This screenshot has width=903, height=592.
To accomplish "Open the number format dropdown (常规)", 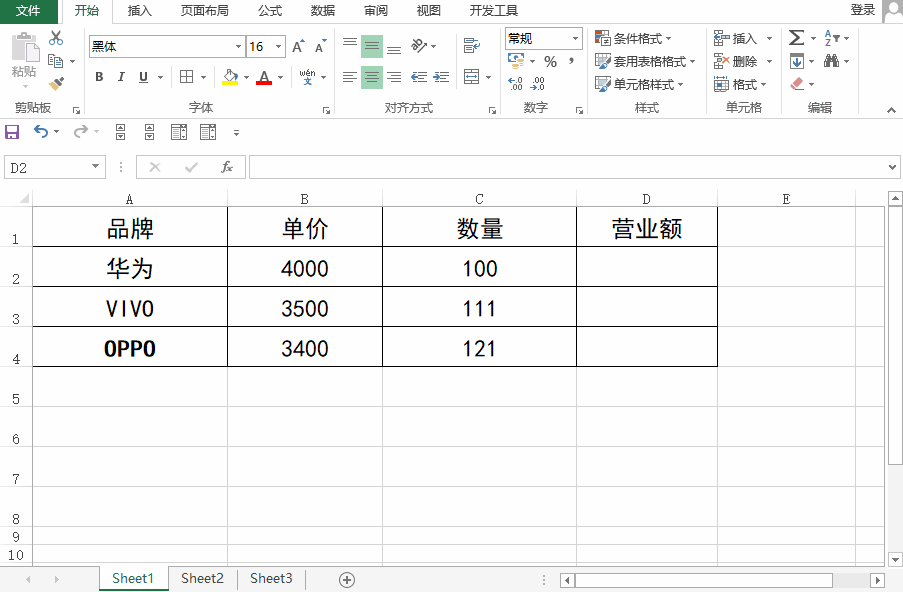I will (575, 39).
